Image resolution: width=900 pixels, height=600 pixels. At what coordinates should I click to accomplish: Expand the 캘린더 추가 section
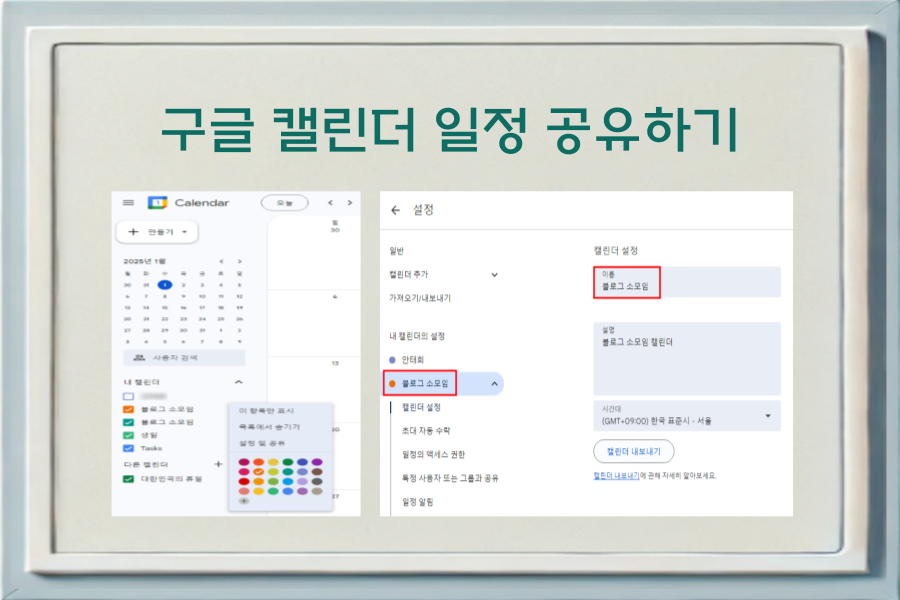[494, 275]
